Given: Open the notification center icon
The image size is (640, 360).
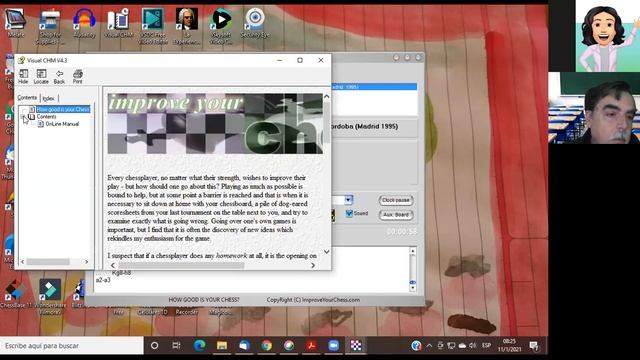Looking at the screenshot, I should pyautogui.click(x=534, y=346).
